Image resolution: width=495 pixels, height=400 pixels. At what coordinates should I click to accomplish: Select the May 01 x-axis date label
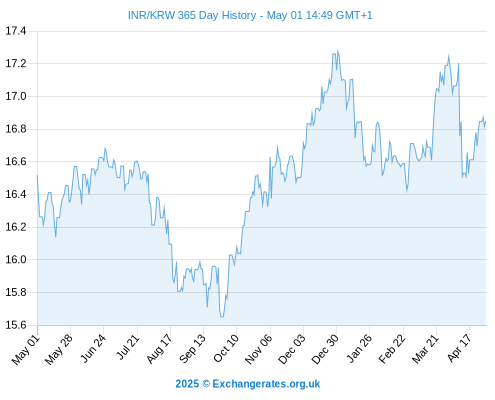[26, 350]
